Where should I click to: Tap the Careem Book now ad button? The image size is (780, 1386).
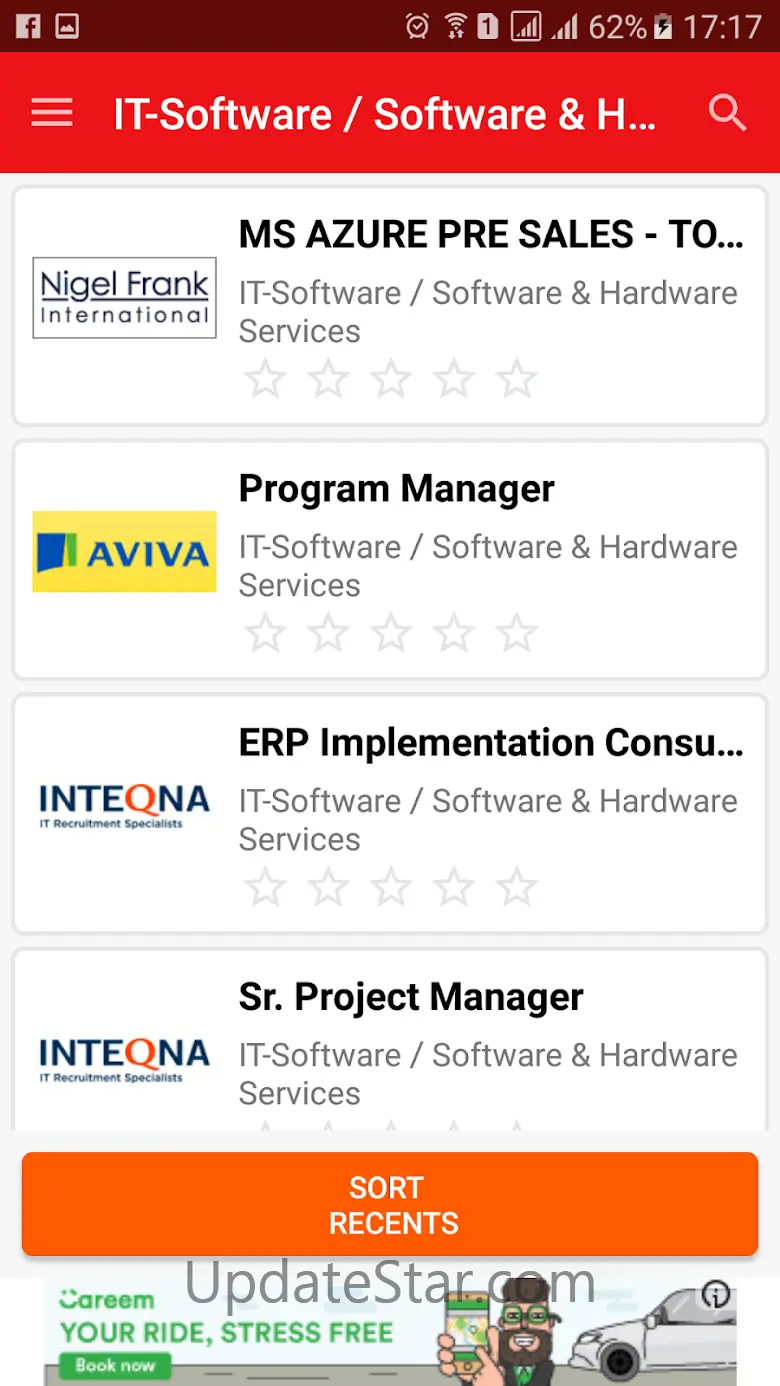click(115, 1365)
